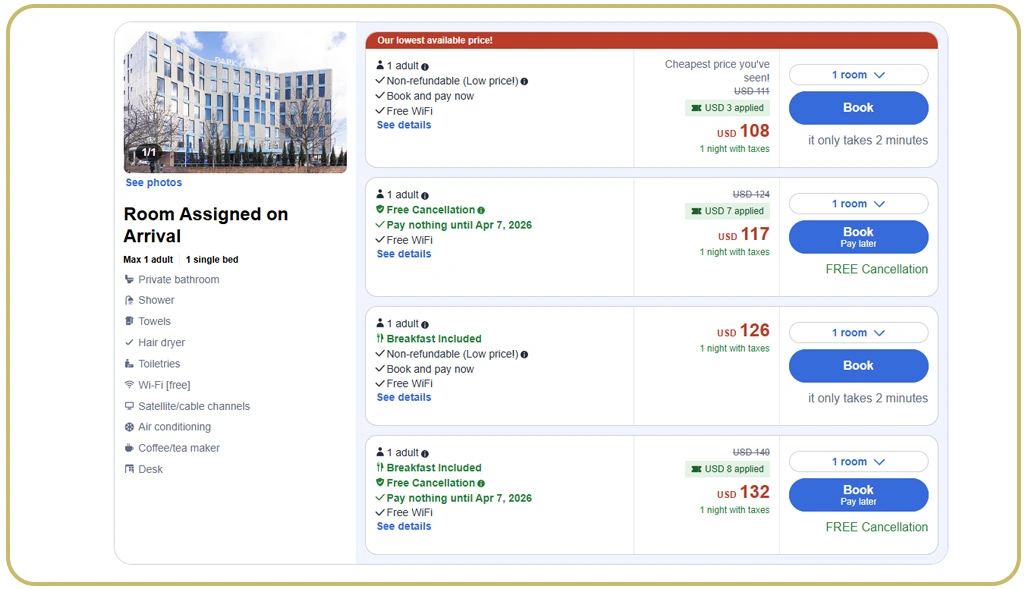Open the 1 room dropdown for USD 108 offer
The height and width of the screenshot is (589, 1026).
click(858, 75)
